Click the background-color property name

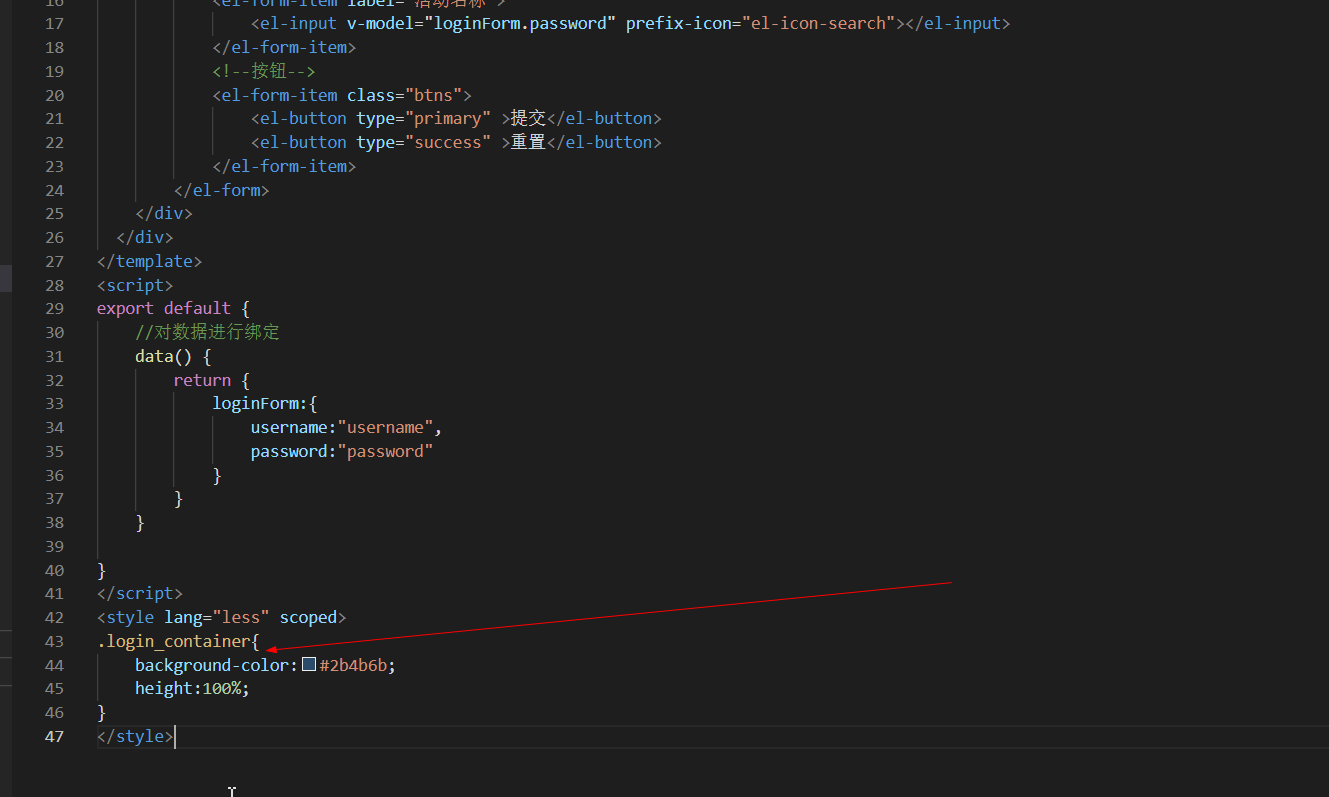tap(212, 665)
